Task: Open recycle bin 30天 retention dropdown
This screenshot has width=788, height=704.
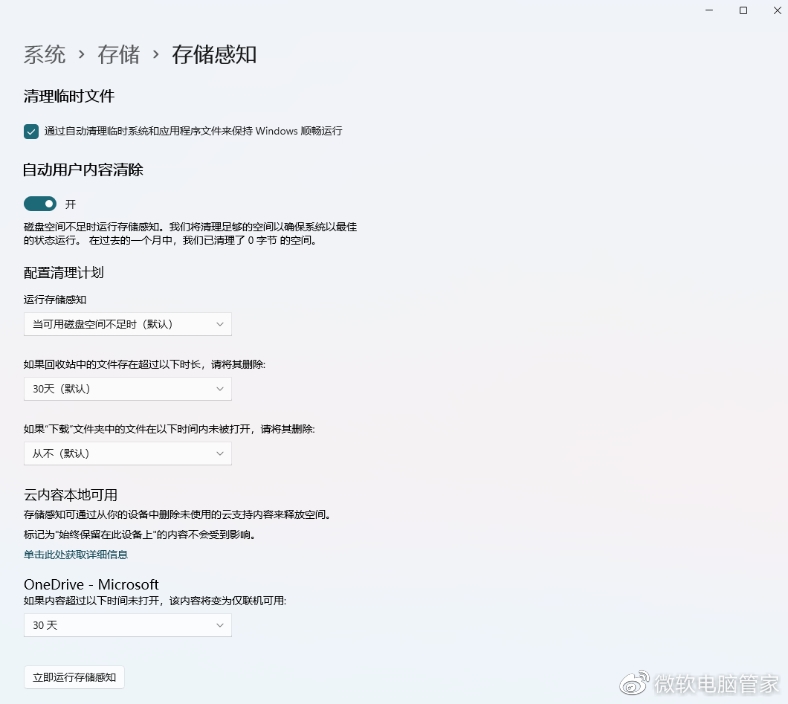Action: (128, 389)
